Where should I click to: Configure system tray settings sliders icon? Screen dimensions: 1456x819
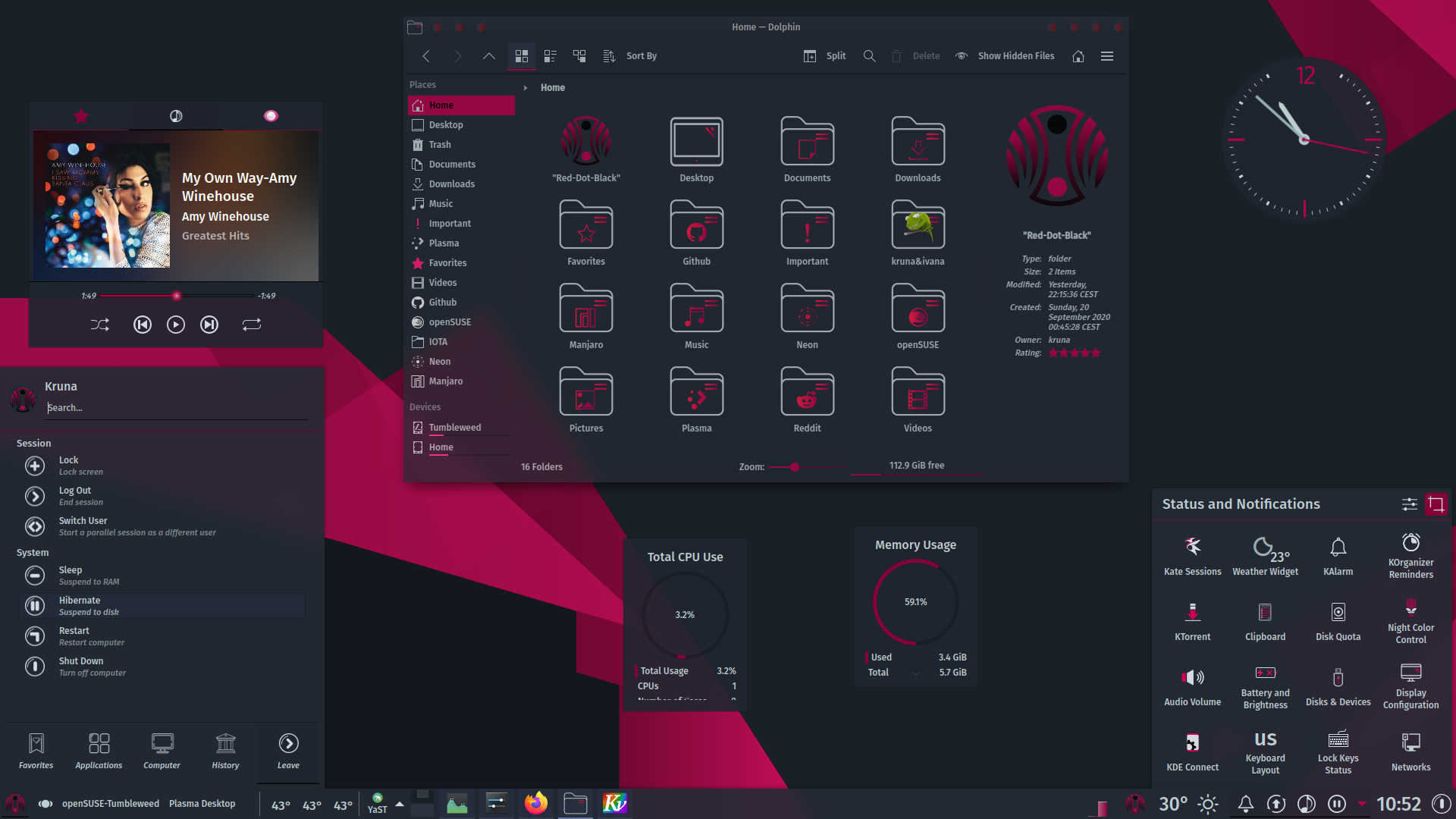[1410, 504]
